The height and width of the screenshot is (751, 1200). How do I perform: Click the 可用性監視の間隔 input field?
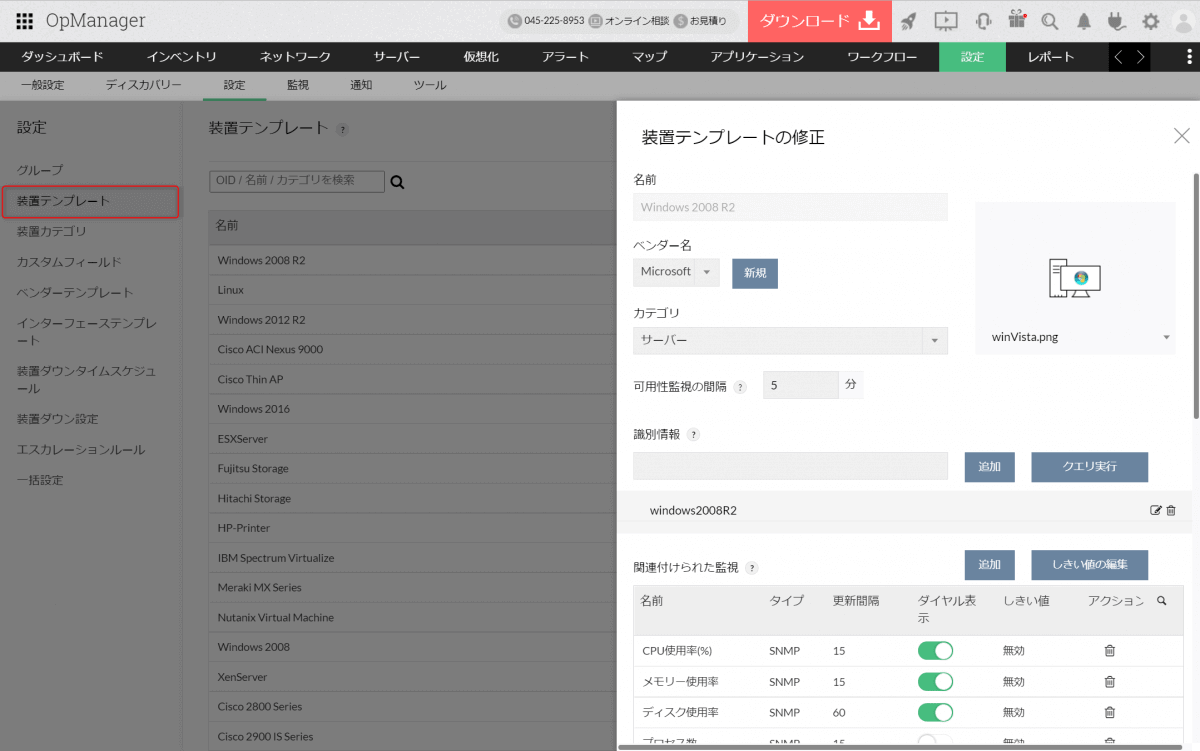coord(800,385)
